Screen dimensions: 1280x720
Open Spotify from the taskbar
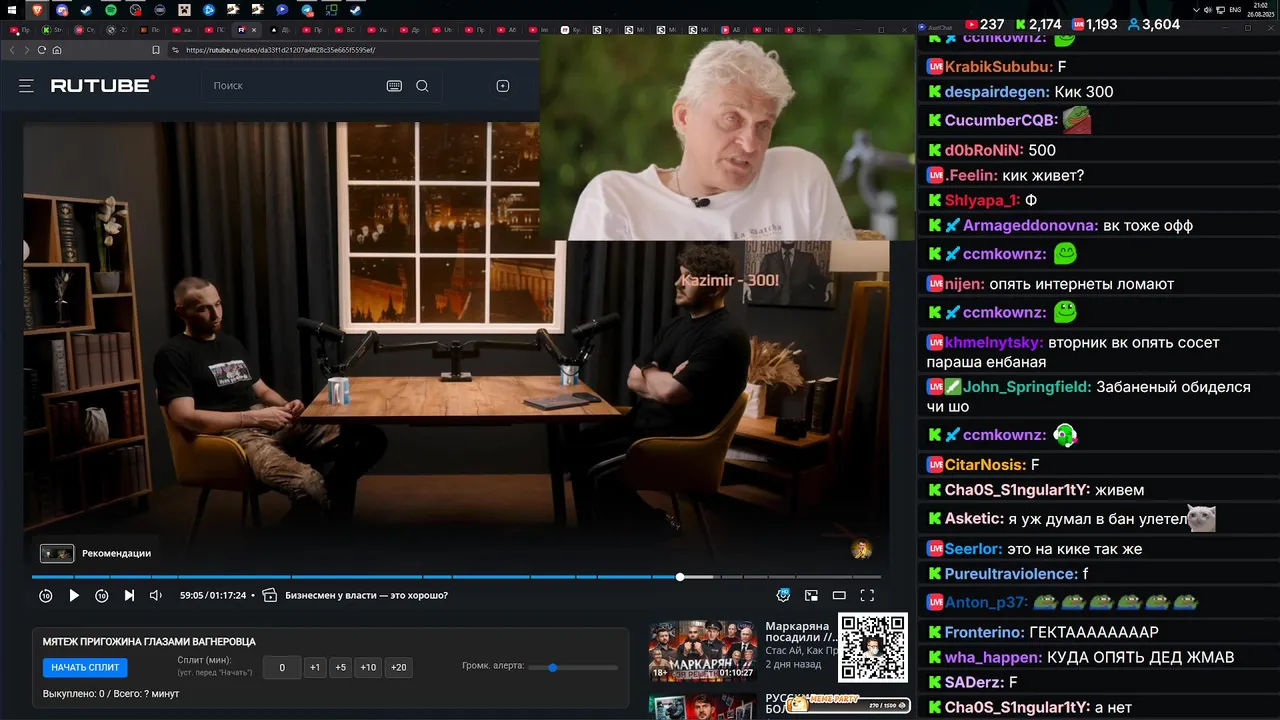[110, 10]
